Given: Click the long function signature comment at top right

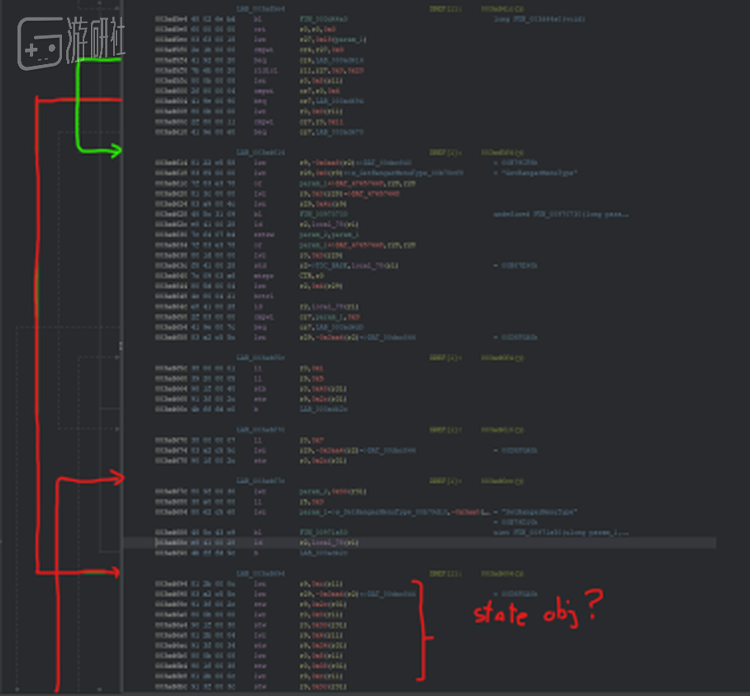Looking at the screenshot, I should [x=540, y=19].
